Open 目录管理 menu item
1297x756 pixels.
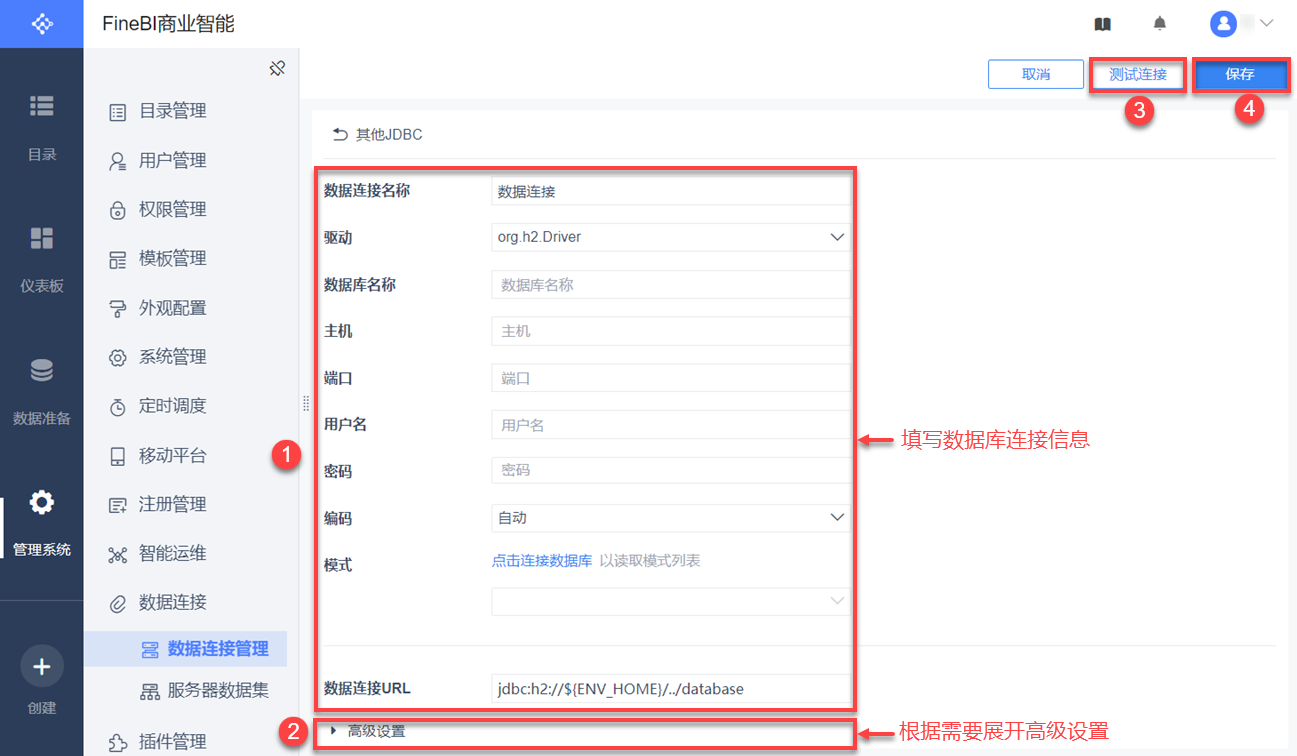tap(173, 111)
